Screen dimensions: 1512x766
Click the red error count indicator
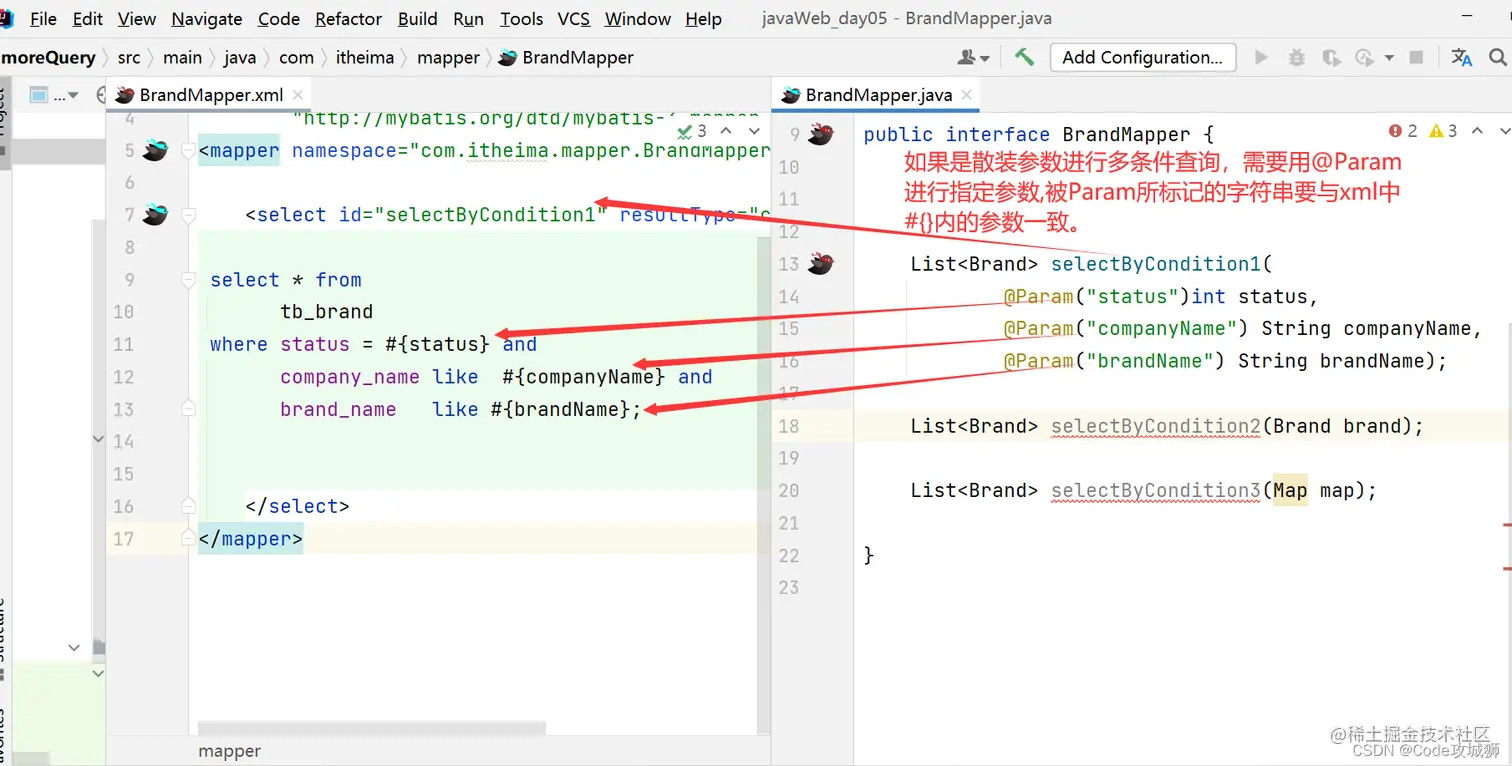tap(1403, 131)
